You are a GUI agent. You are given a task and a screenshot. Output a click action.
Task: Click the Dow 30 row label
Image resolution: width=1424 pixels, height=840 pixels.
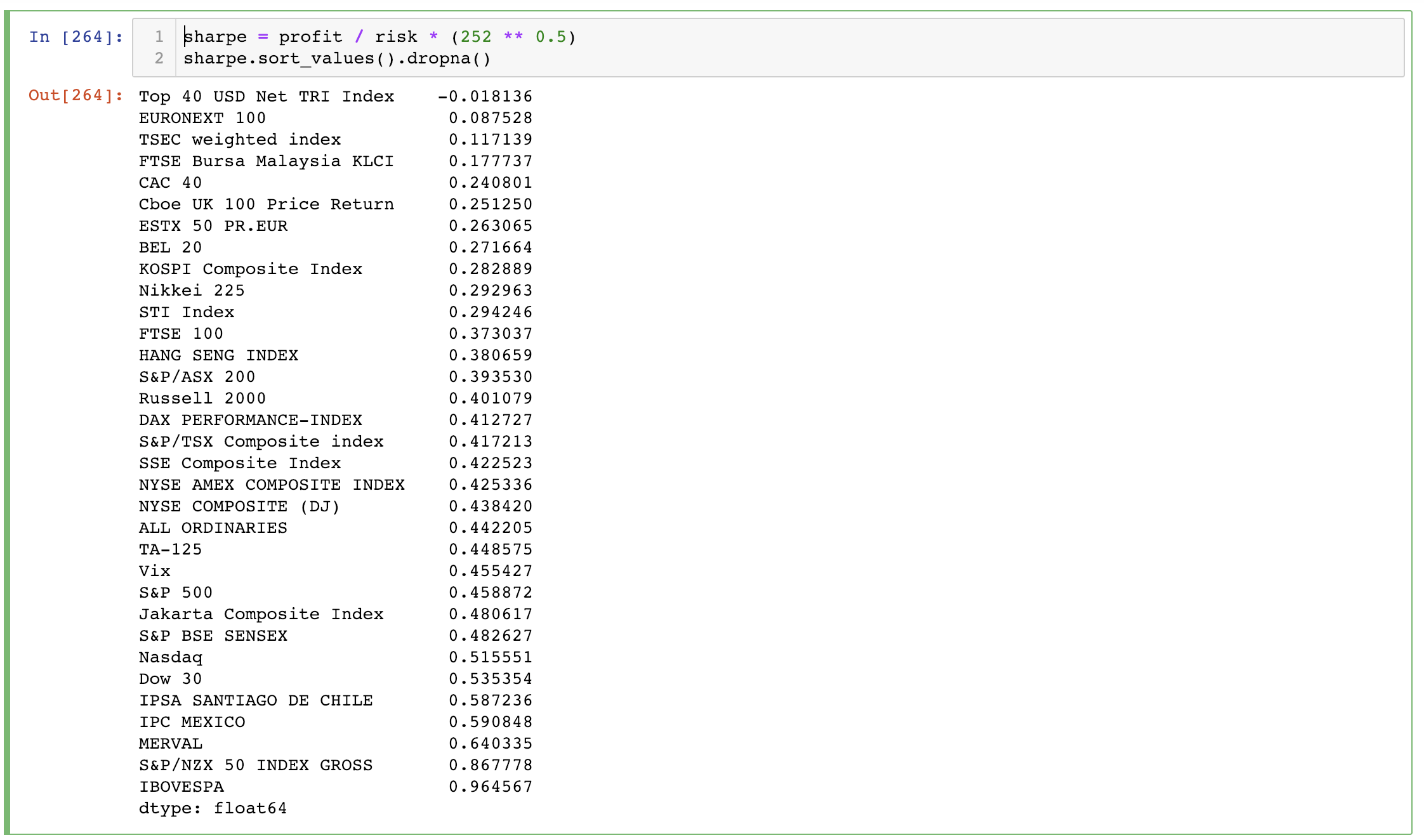click(x=171, y=679)
